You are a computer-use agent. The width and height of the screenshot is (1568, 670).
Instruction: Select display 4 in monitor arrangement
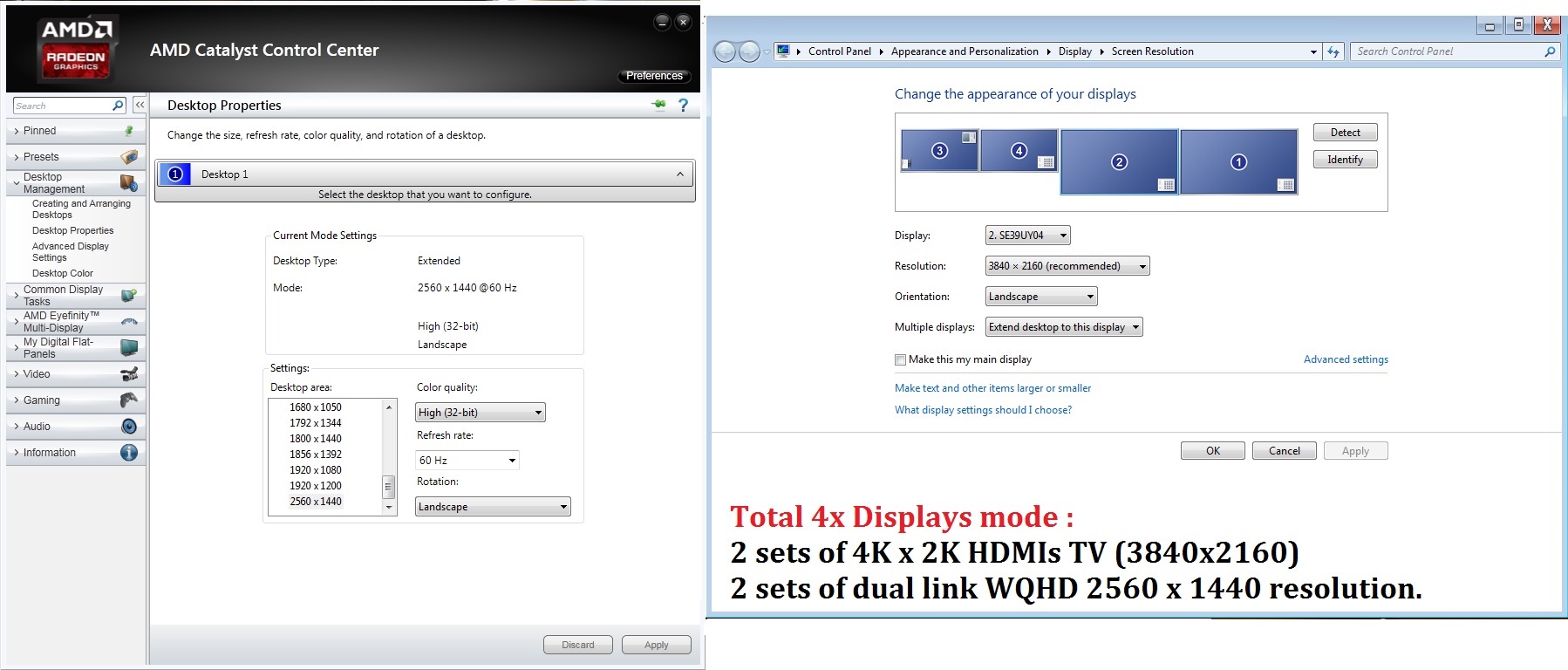1019,150
